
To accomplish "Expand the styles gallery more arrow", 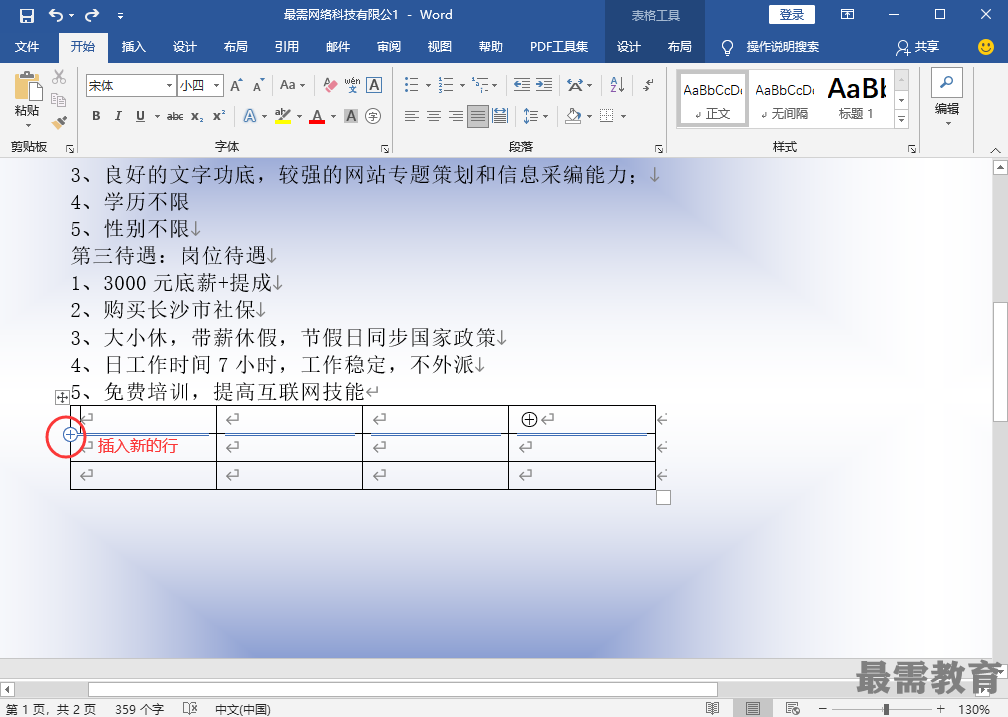I will [901, 119].
